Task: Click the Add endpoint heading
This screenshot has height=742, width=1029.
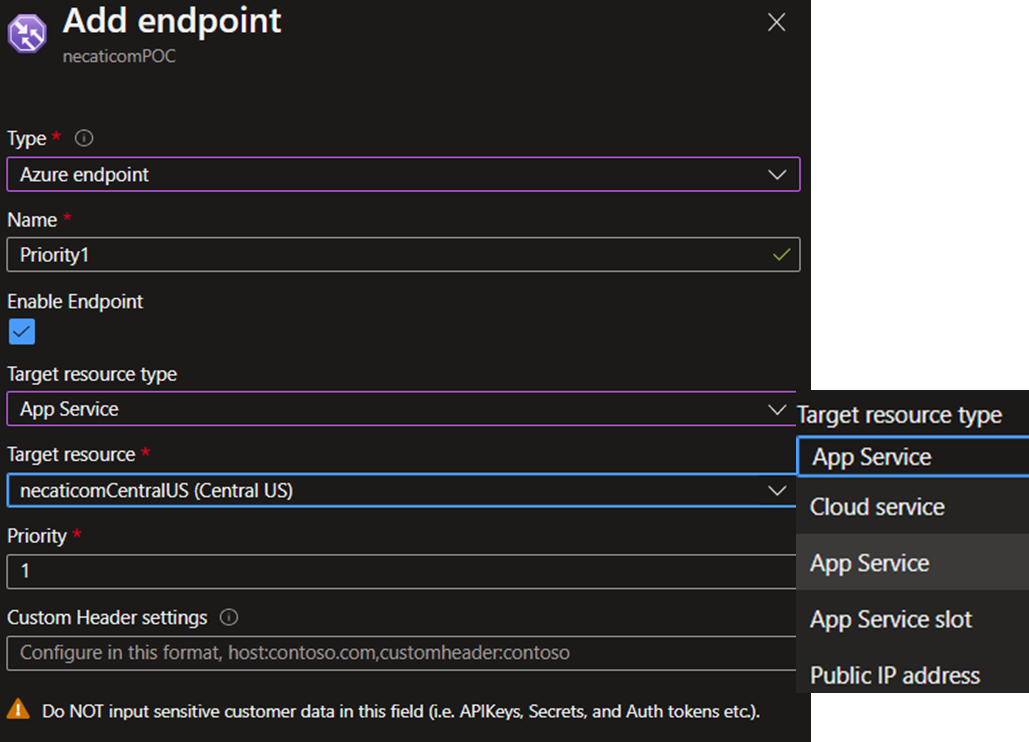Action: pos(172,21)
